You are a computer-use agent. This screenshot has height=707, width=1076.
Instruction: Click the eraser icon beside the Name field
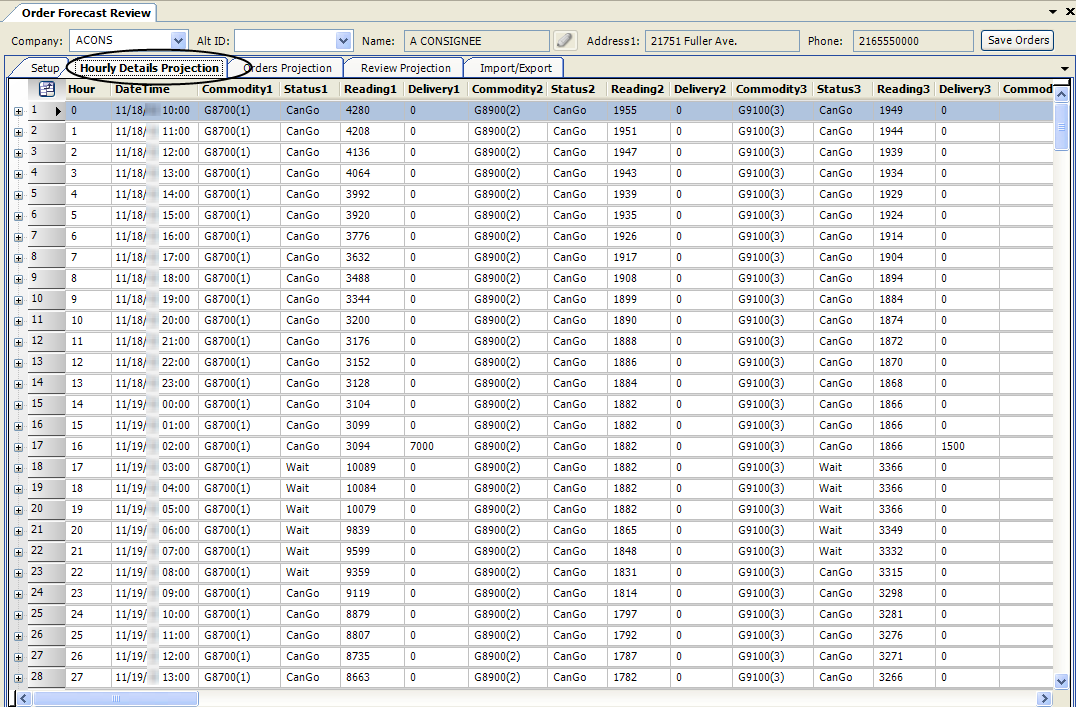point(566,41)
